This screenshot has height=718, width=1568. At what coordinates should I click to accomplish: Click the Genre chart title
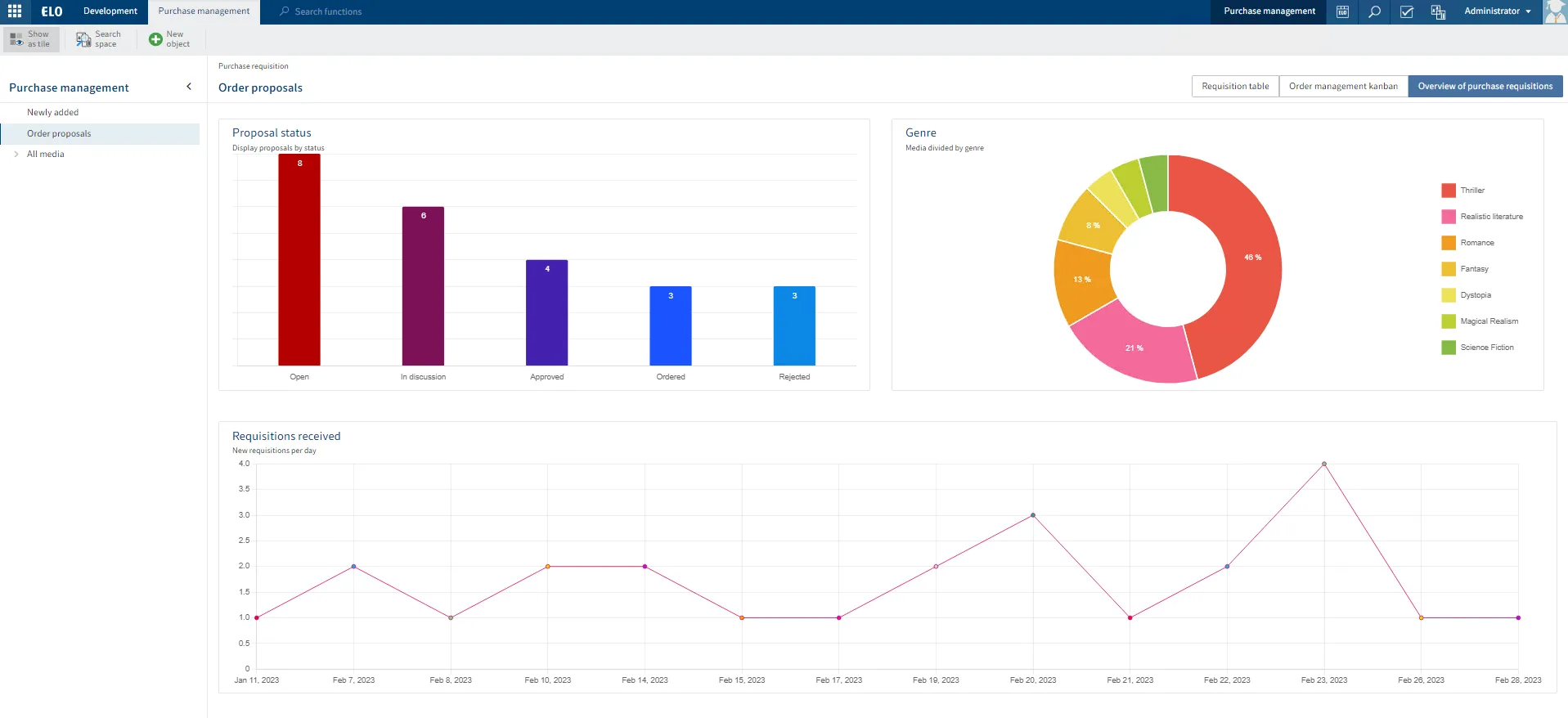click(x=920, y=132)
